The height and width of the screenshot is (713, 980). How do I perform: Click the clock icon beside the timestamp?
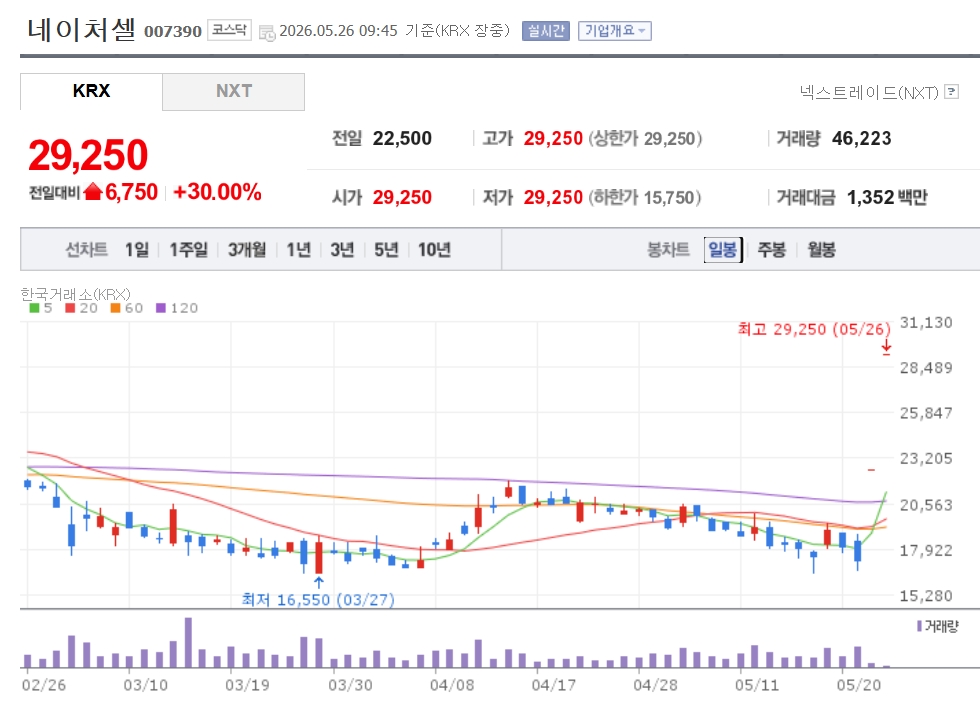(x=267, y=32)
